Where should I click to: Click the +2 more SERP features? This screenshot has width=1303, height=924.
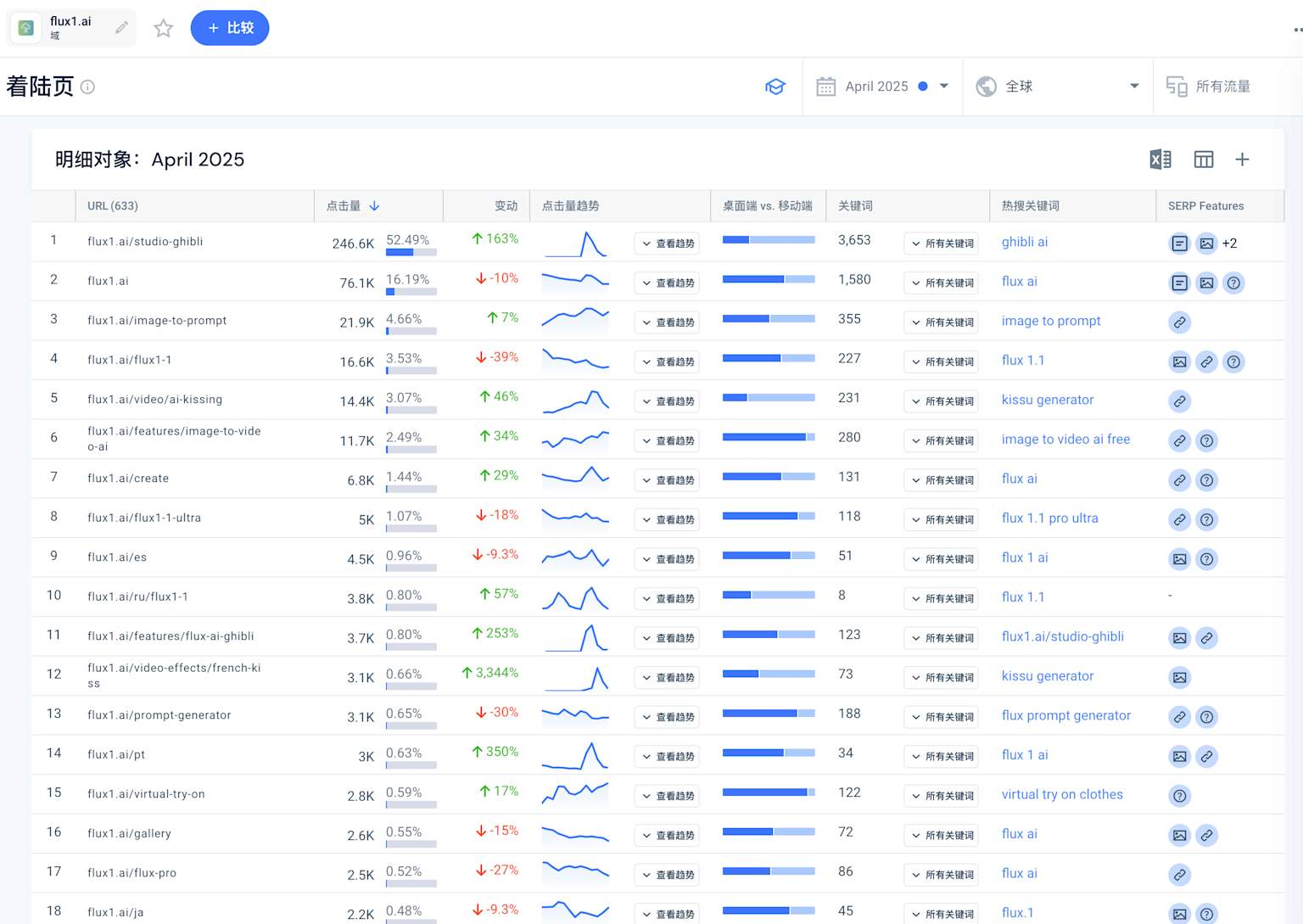coord(1230,244)
